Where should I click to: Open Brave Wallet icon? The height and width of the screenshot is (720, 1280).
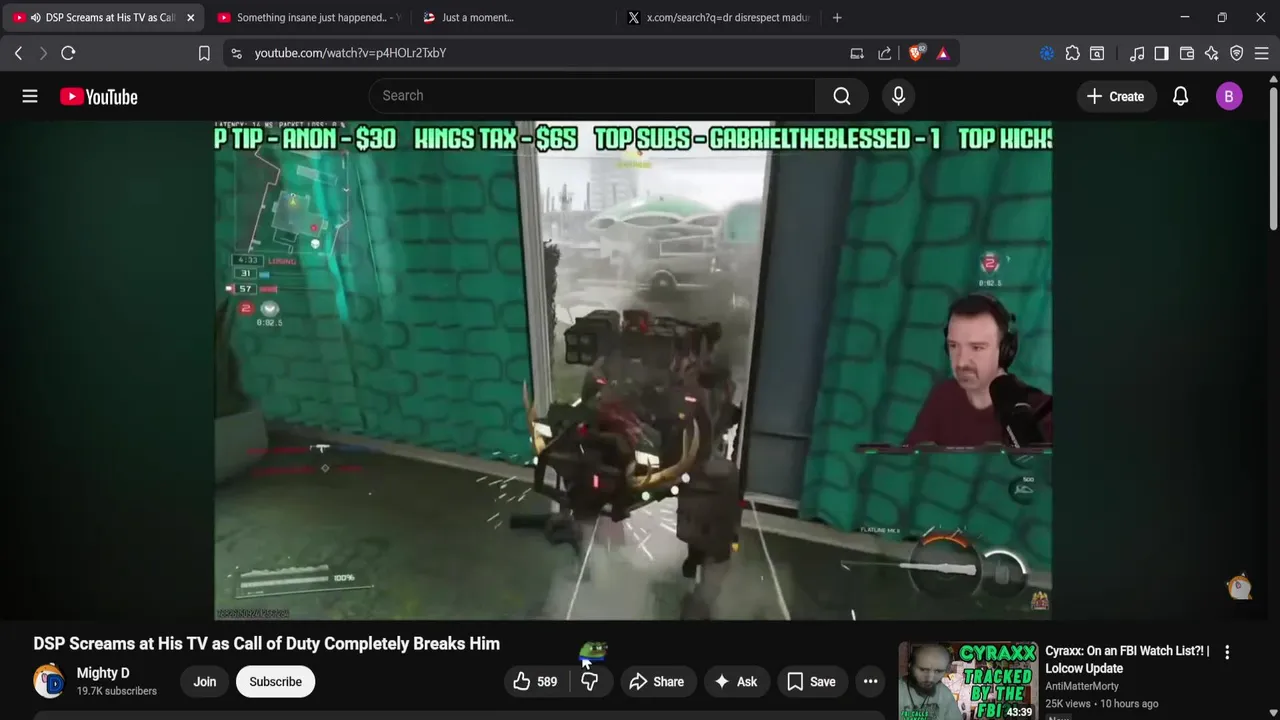coord(1187,53)
